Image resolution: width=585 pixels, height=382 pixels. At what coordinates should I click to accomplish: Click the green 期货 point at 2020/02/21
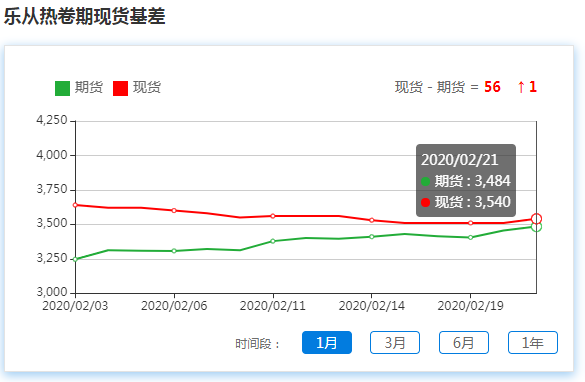click(536, 227)
